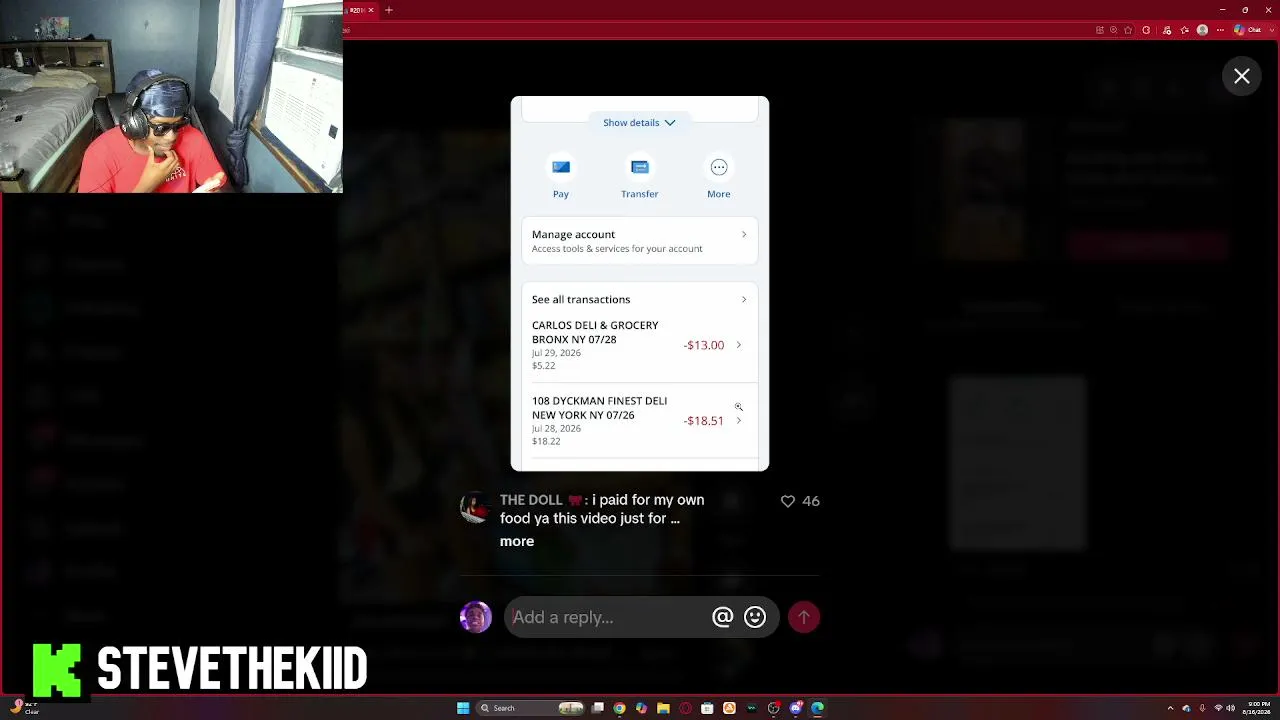
Task: Open the emoji picker
Action: click(755, 617)
